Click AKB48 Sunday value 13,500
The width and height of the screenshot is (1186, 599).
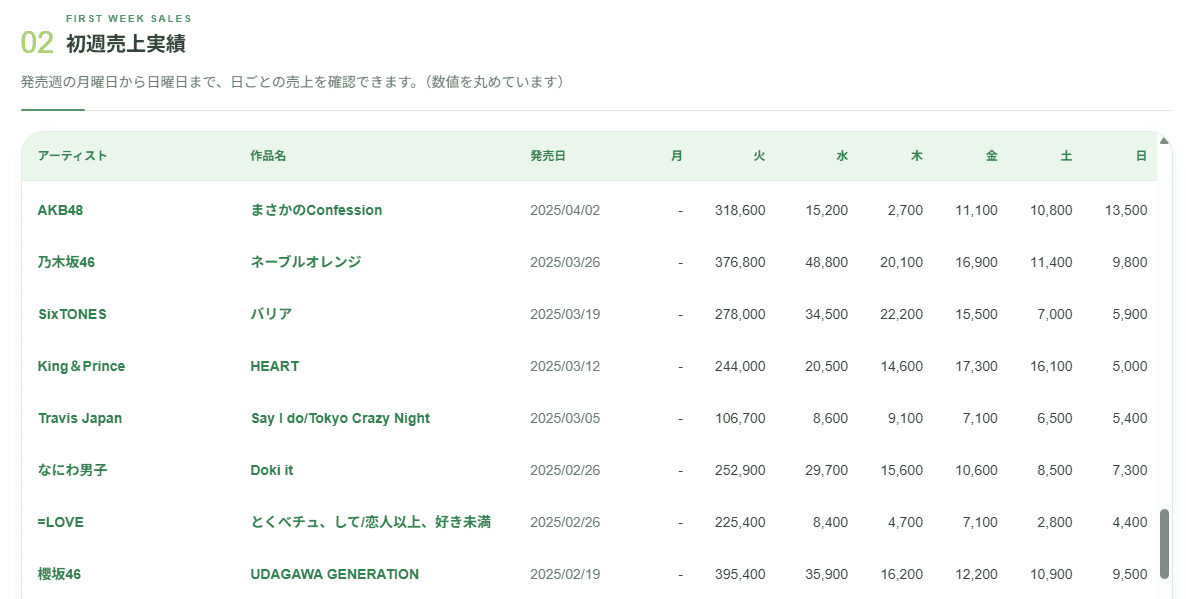point(1126,210)
